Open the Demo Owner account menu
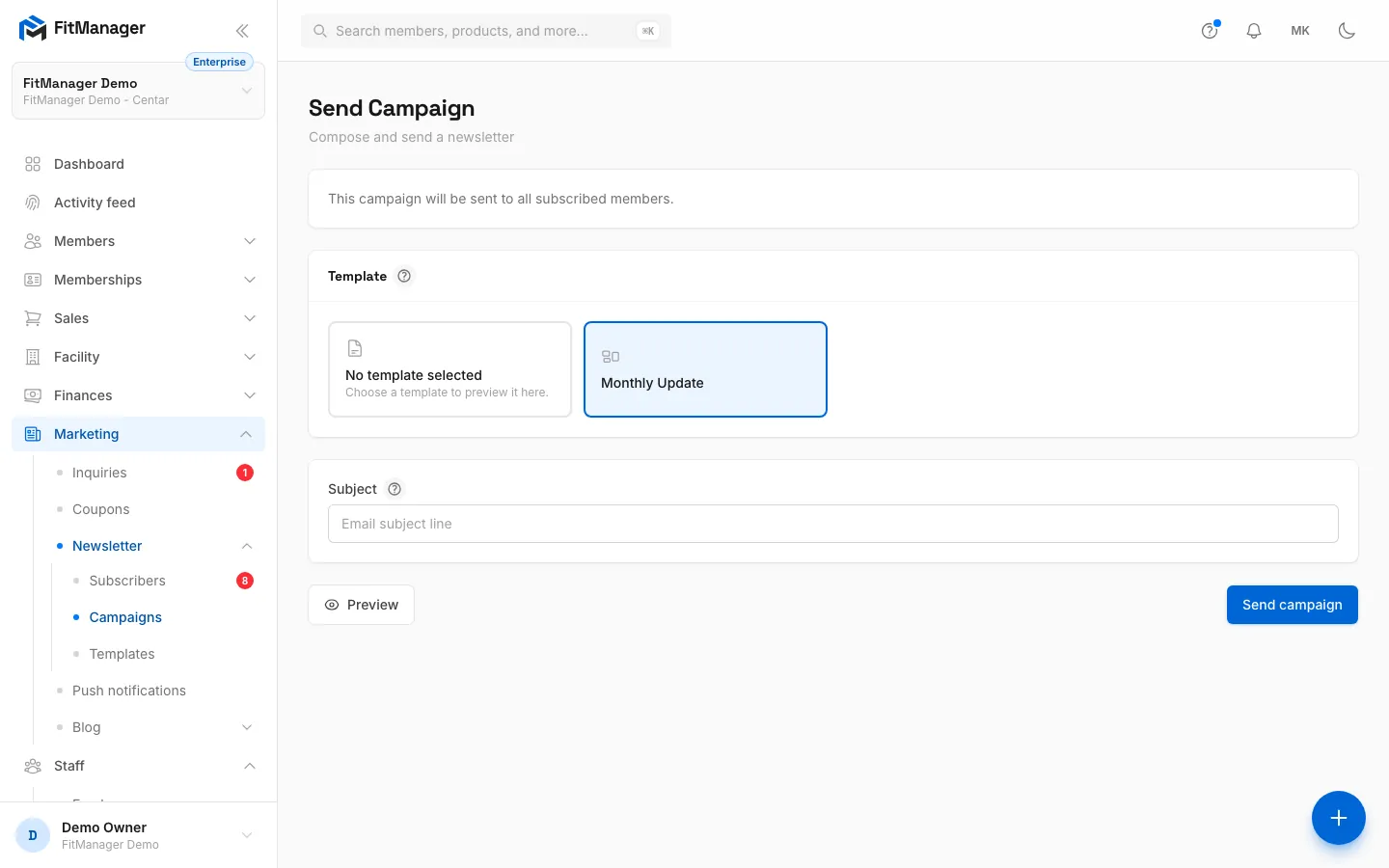The height and width of the screenshot is (868, 1389). (x=138, y=835)
